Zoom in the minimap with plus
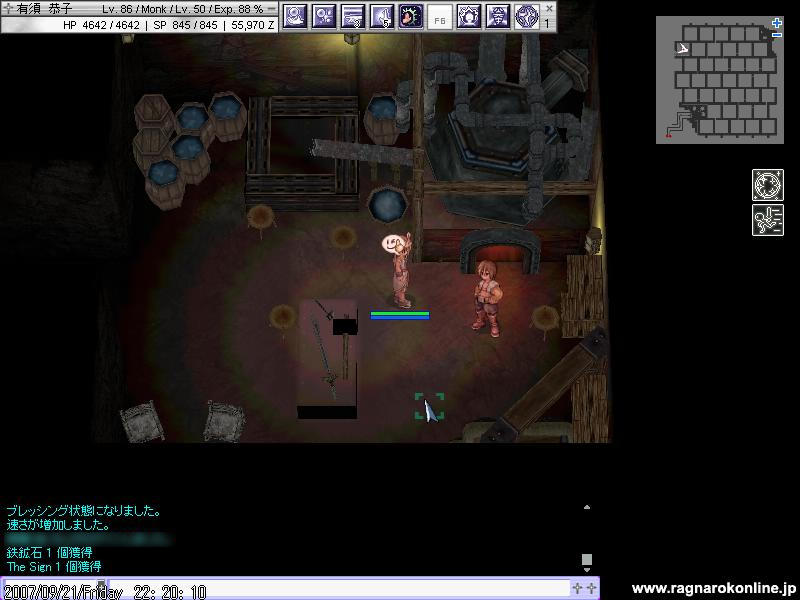Image resolution: width=800 pixels, height=600 pixels. (777, 23)
